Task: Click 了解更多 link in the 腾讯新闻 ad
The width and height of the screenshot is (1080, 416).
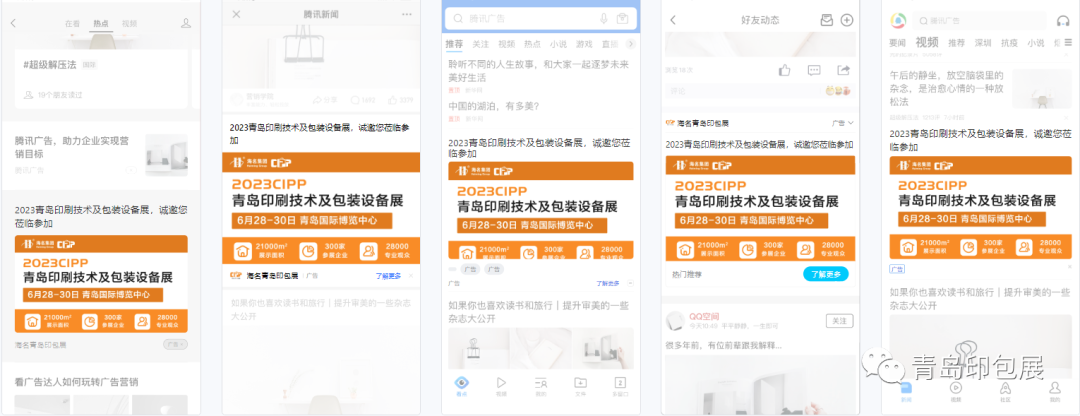Action: 388,275
